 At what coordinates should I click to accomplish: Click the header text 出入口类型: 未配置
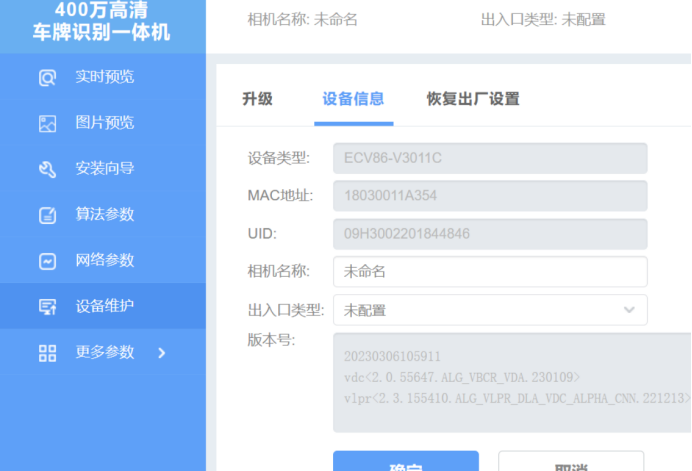coord(543,20)
